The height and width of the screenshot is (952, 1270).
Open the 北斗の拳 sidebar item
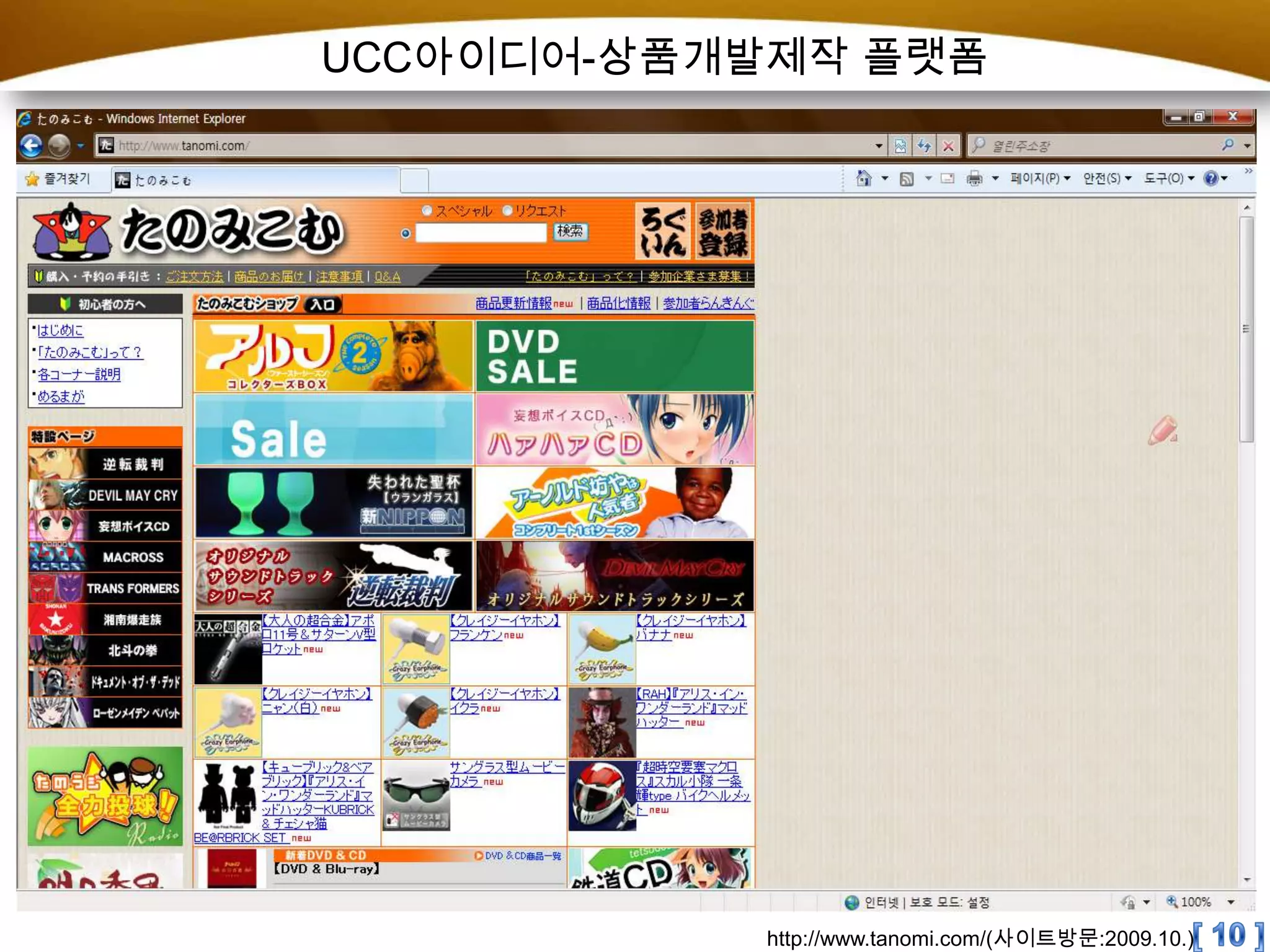coord(105,650)
